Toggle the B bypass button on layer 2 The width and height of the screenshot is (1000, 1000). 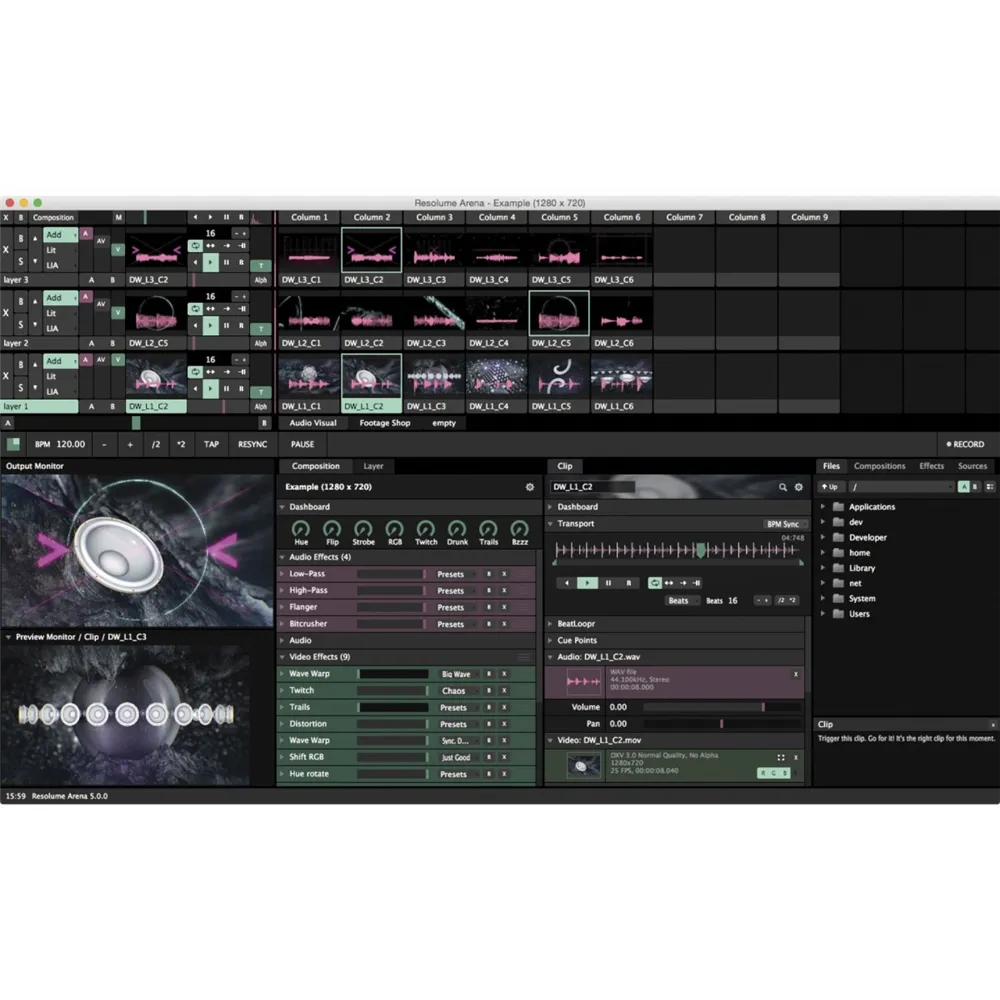[x=20, y=302]
